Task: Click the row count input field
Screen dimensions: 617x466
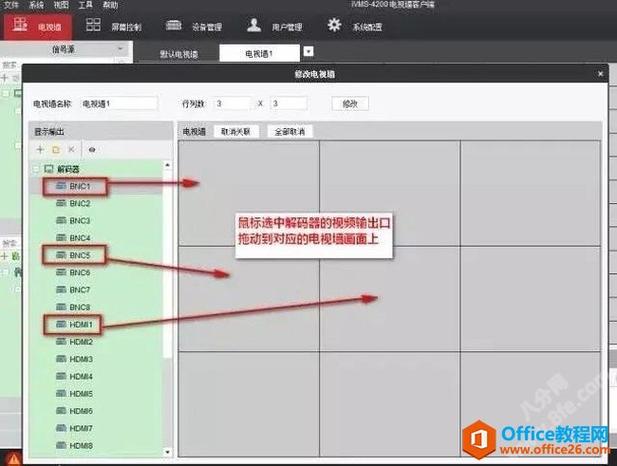Action: [x=232, y=104]
